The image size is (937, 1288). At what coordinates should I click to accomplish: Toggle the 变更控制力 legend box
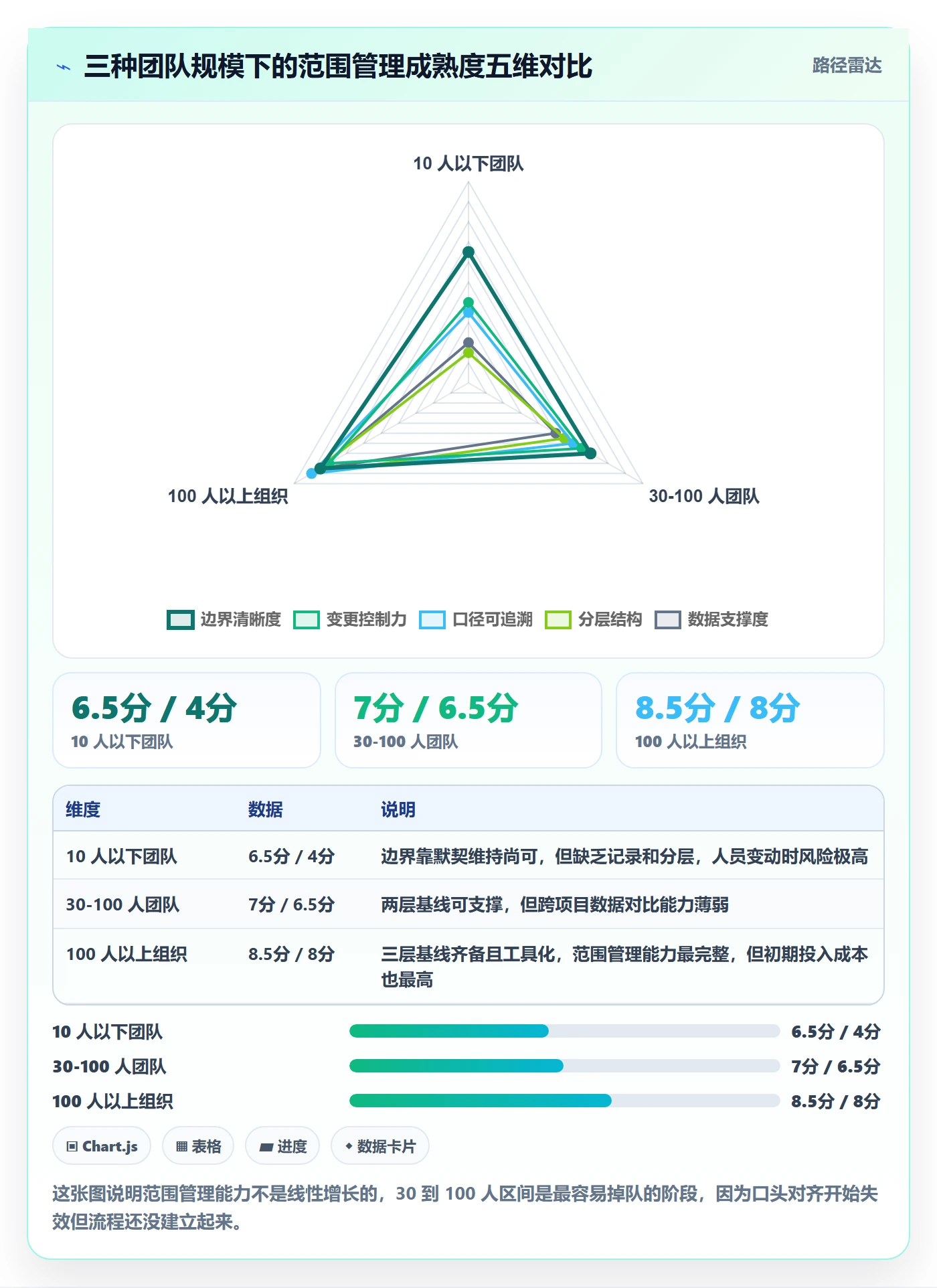point(307,620)
